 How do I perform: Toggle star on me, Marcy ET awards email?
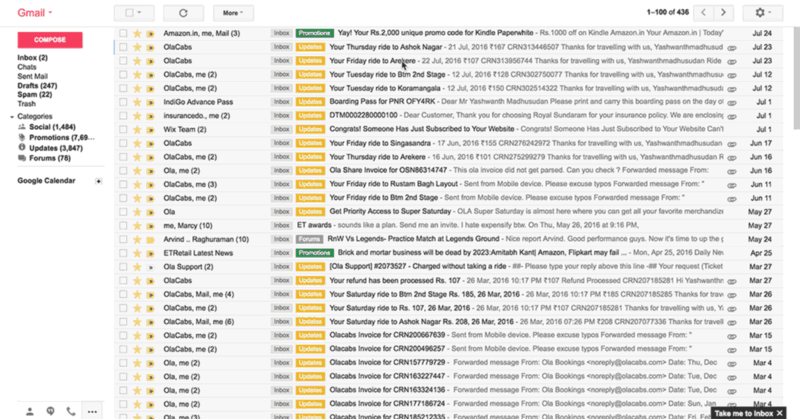(137, 226)
